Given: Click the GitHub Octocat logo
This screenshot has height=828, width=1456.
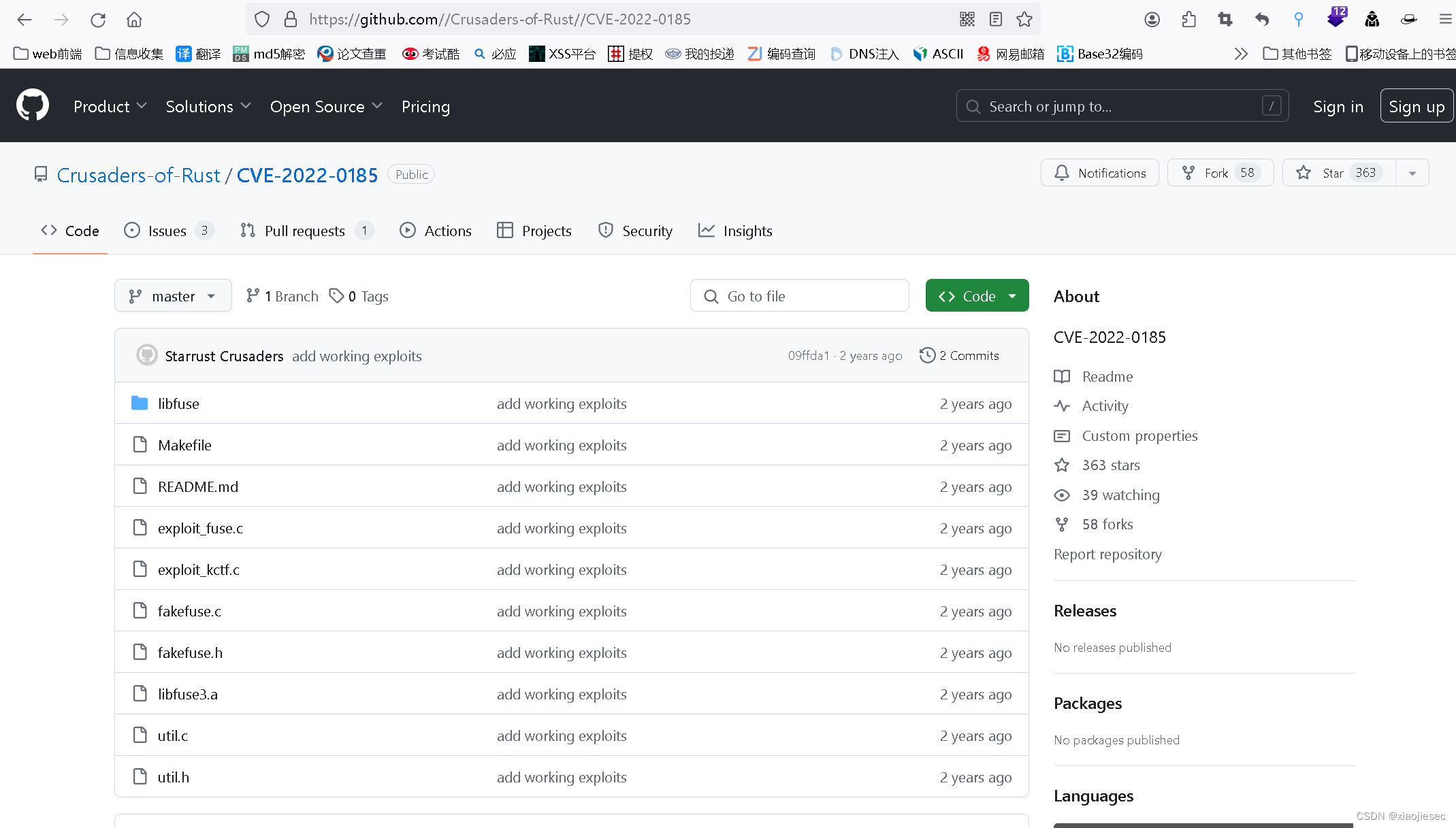Looking at the screenshot, I should tap(33, 105).
